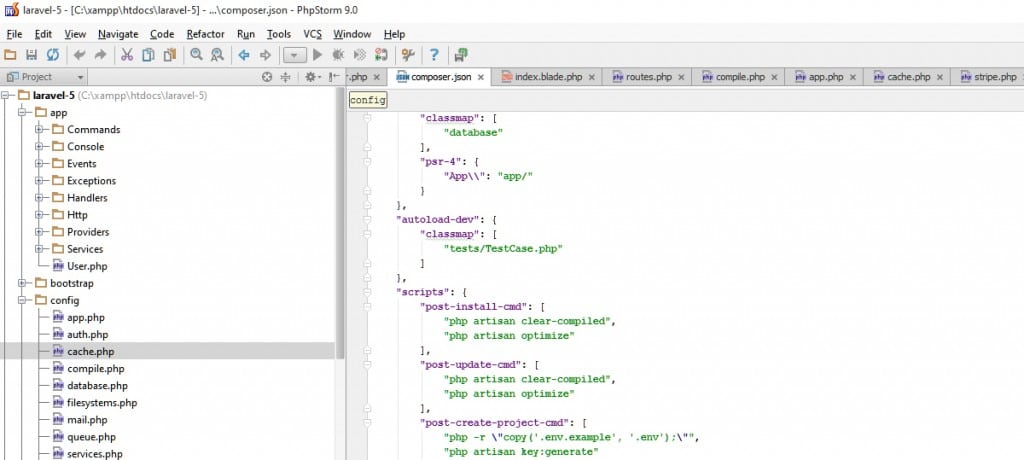Click the Open folder toolbar icon
Screen dimensions: 1024x460
click(x=10, y=55)
